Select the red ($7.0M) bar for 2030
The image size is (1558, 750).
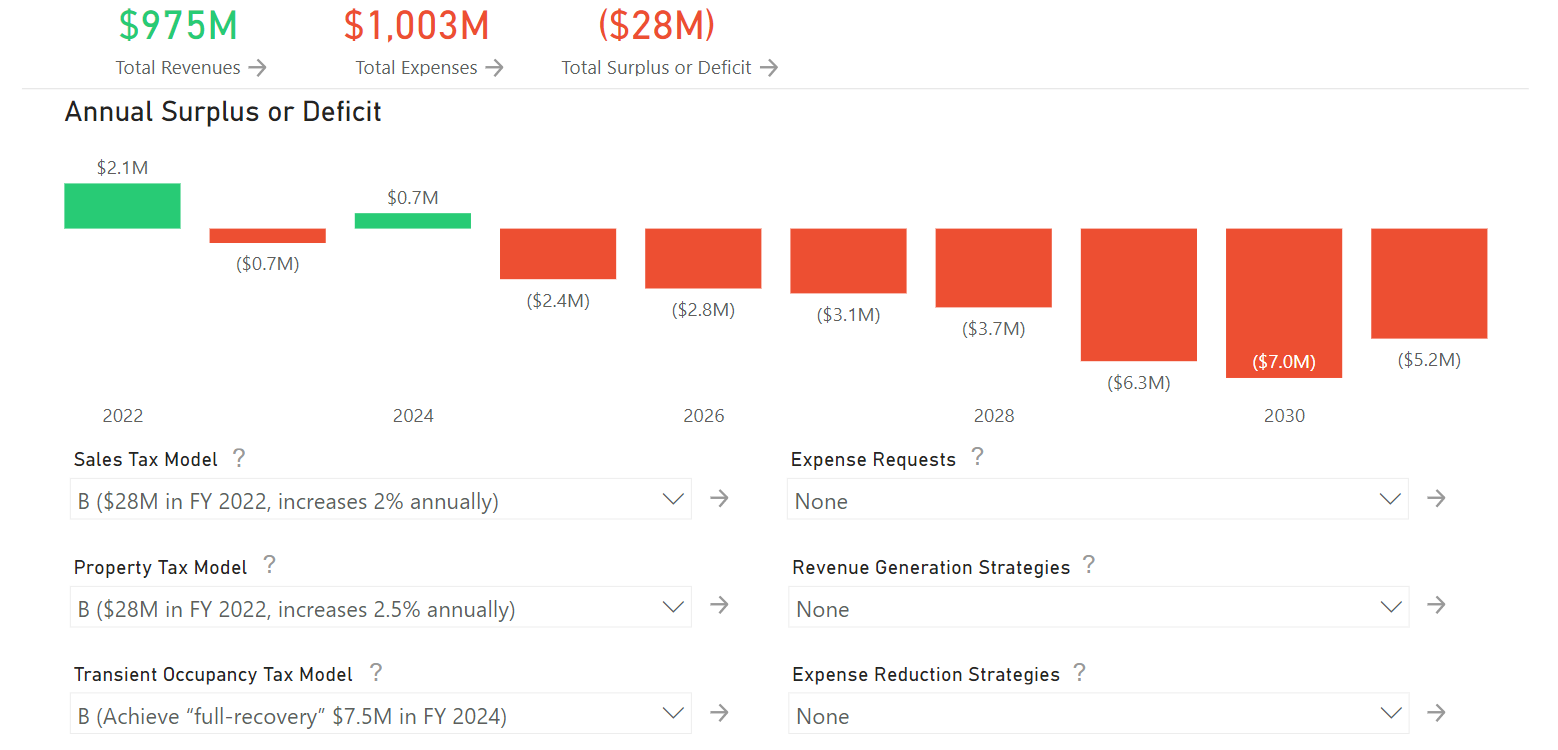click(1284, 303)
